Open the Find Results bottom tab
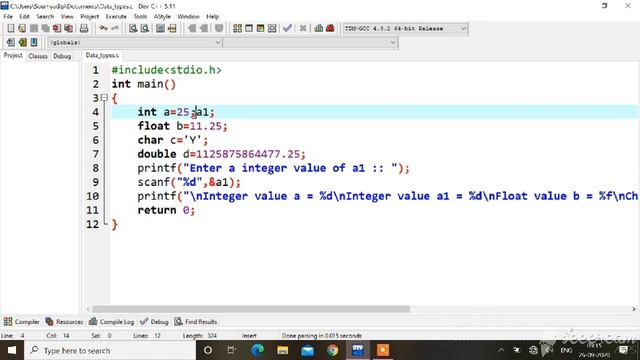640x360 pixels. tap(196, 322)
